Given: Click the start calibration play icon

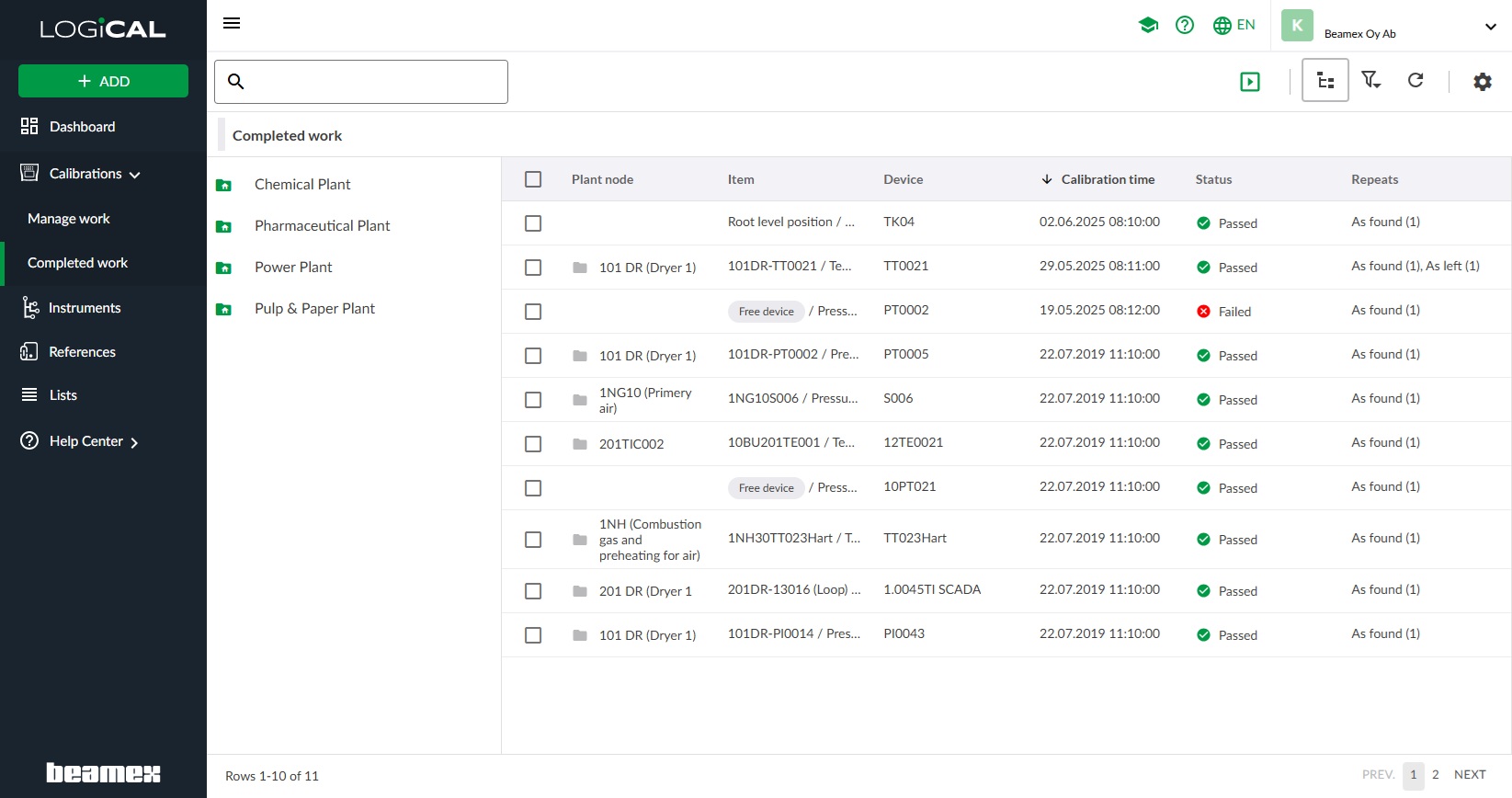Looking at the screenshot, I should pos(1250,82).
